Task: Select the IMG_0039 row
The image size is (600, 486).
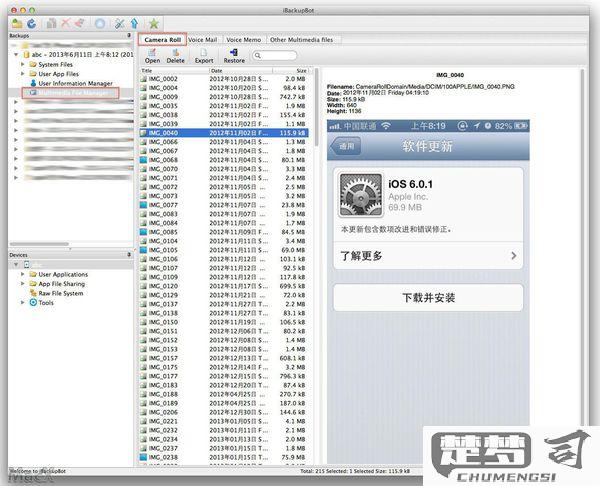Action: pyautogui.click(x=223, y=124)
